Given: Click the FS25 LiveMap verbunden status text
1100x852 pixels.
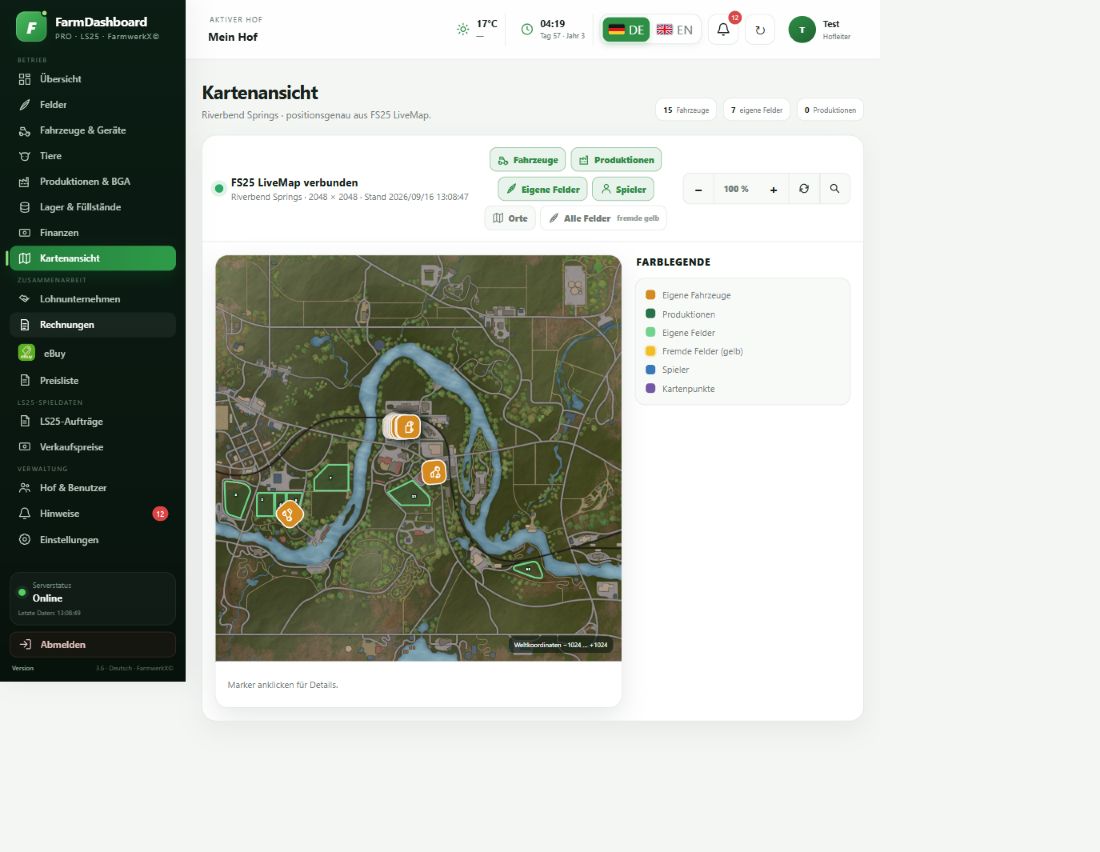Looking at the screenshot, I should click(x=295, y=182).
